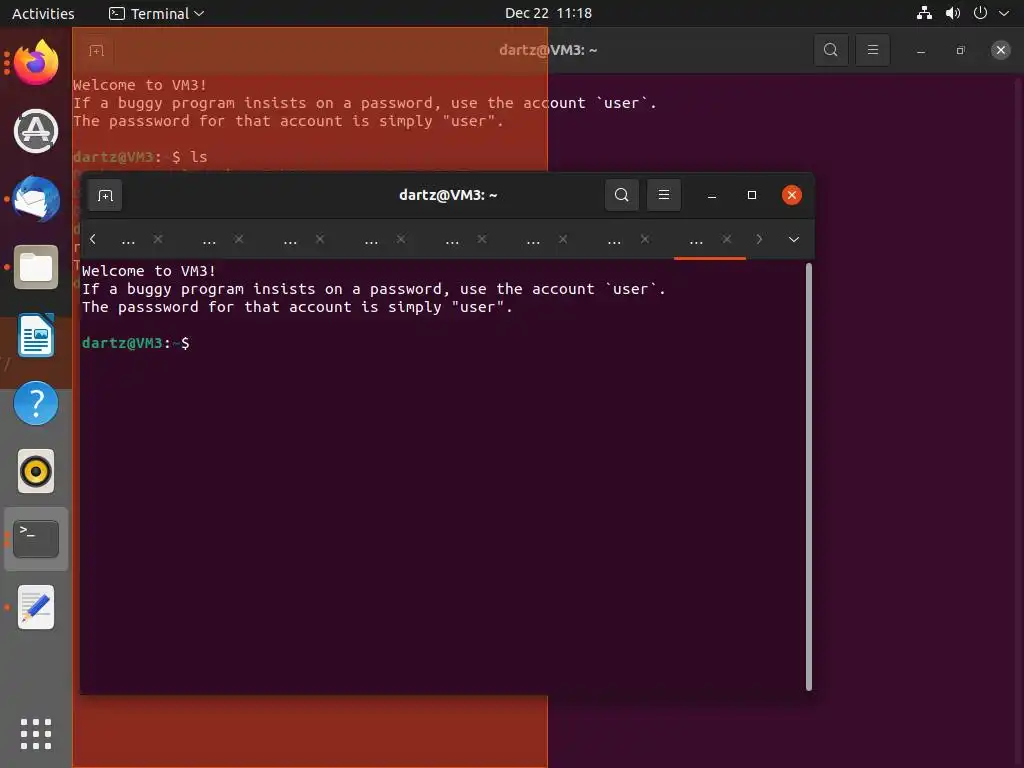Click the power icon in the top bar
Screen dimensions: 1024x768
pyautogui.click(x=980, y=13)
